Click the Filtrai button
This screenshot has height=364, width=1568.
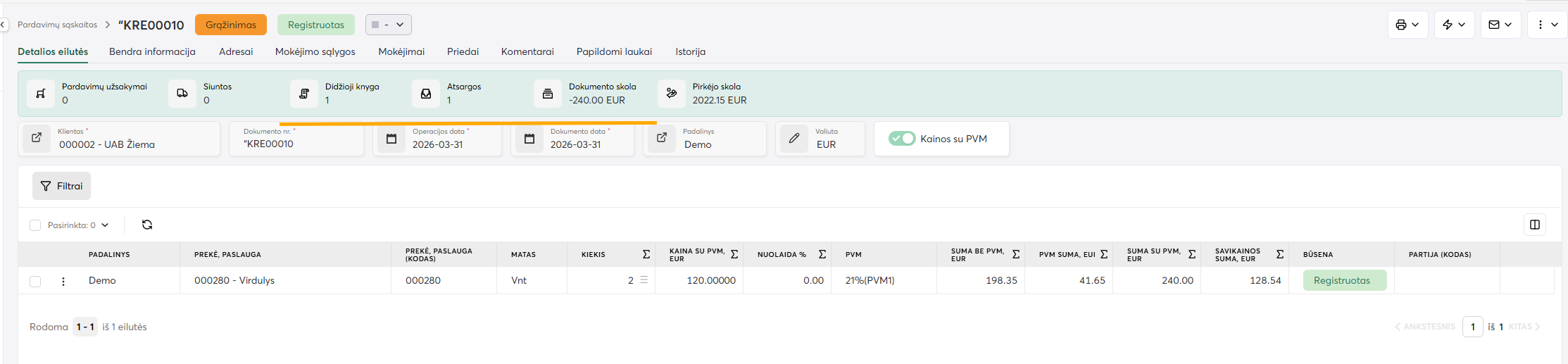[x=62, y=186]
